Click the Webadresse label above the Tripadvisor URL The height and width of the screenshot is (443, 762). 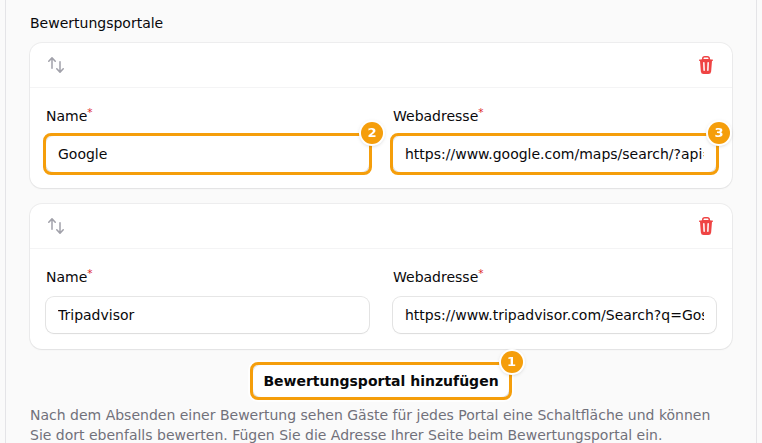438,276
